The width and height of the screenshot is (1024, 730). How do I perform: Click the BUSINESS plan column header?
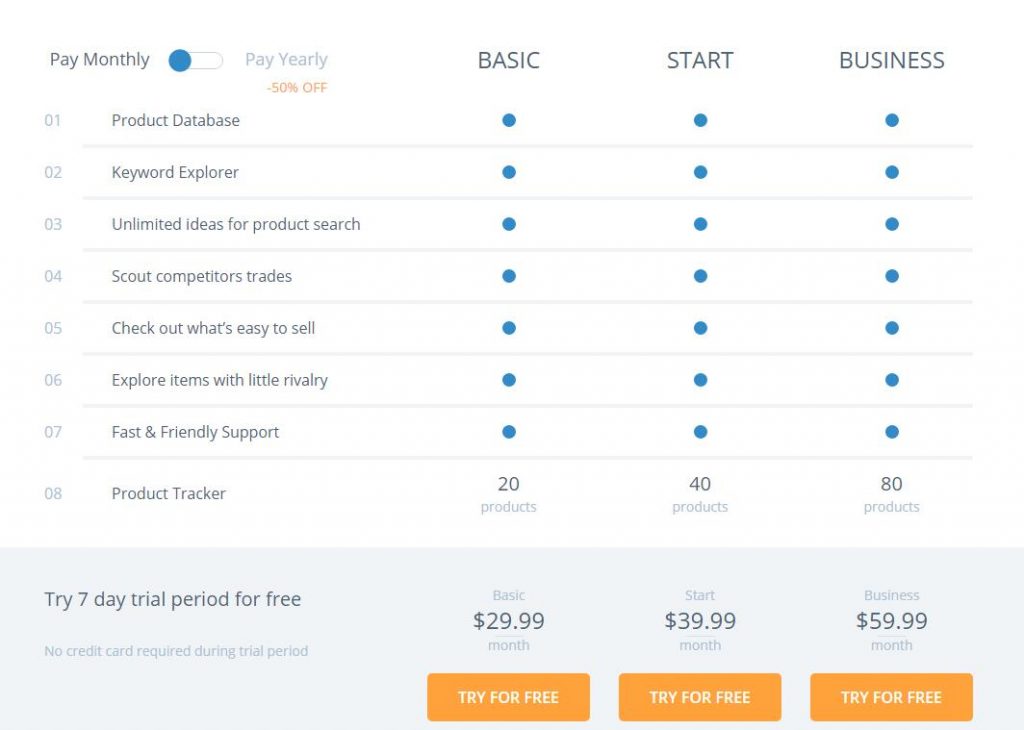pos(891,60)
